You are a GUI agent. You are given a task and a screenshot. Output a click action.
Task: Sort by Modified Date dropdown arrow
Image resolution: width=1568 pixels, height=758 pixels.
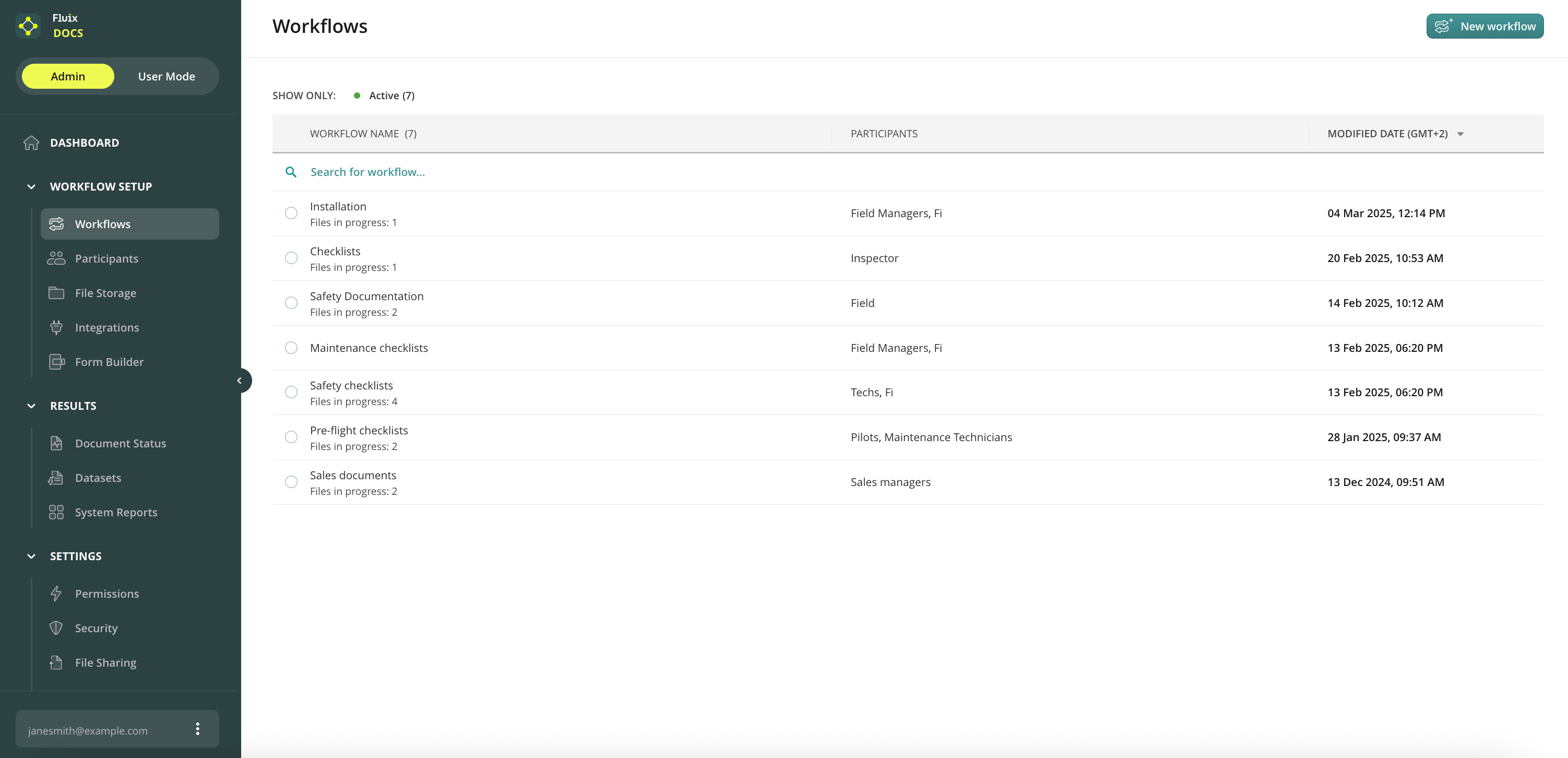click(1459, 134)
